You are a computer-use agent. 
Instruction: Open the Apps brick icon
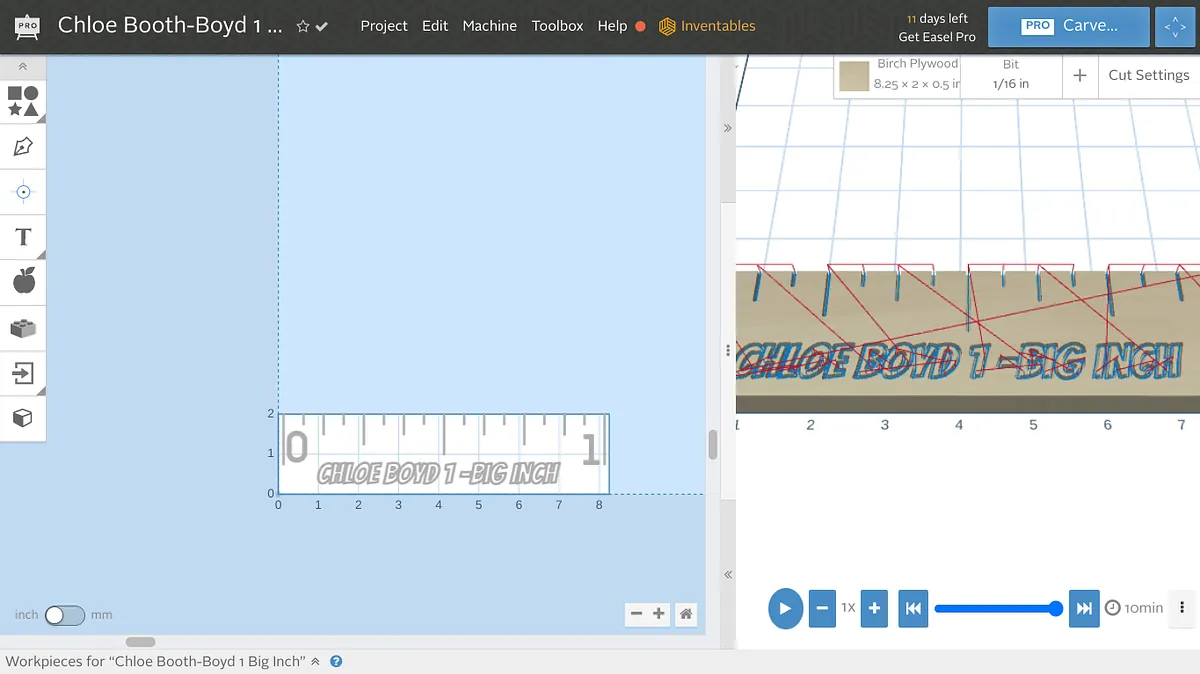click(23, 328)
